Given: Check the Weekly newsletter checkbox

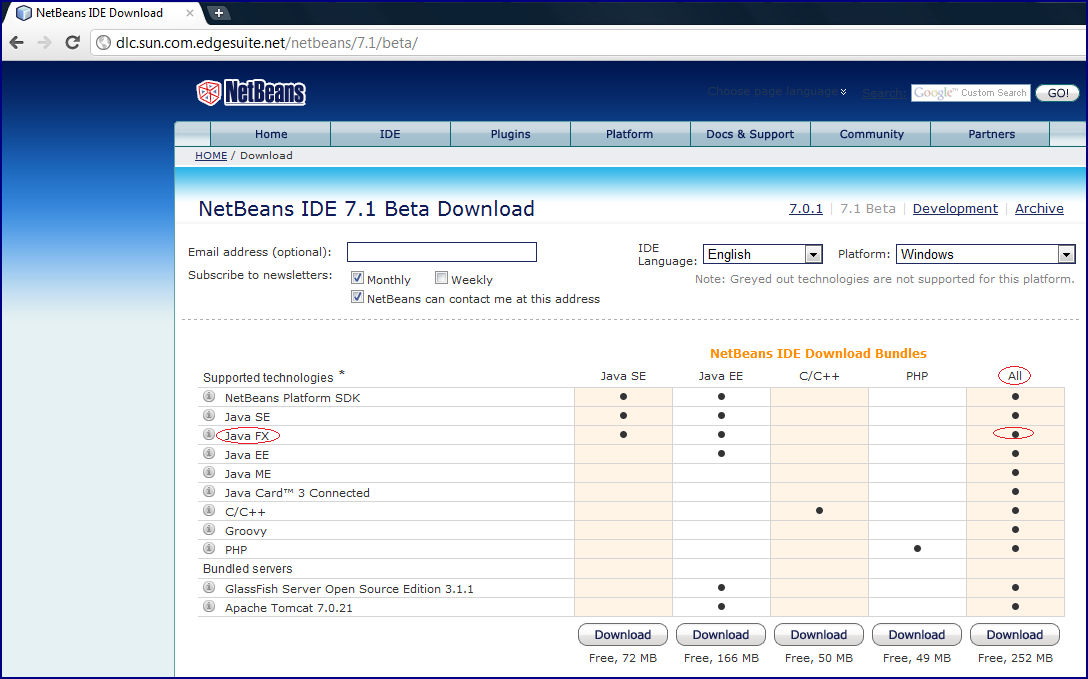Looking at the screenshot, I should coord(441,278).
